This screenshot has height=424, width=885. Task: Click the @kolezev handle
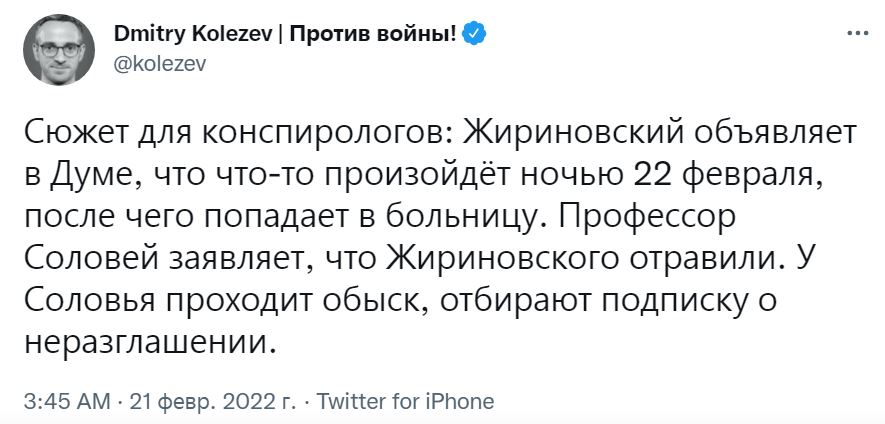[x=160, y=64]
